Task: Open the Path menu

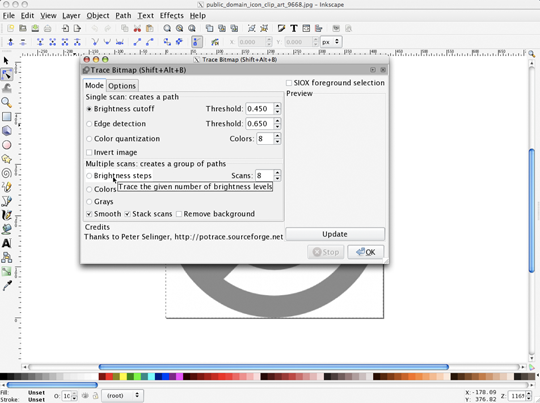Action: [123, 16]
